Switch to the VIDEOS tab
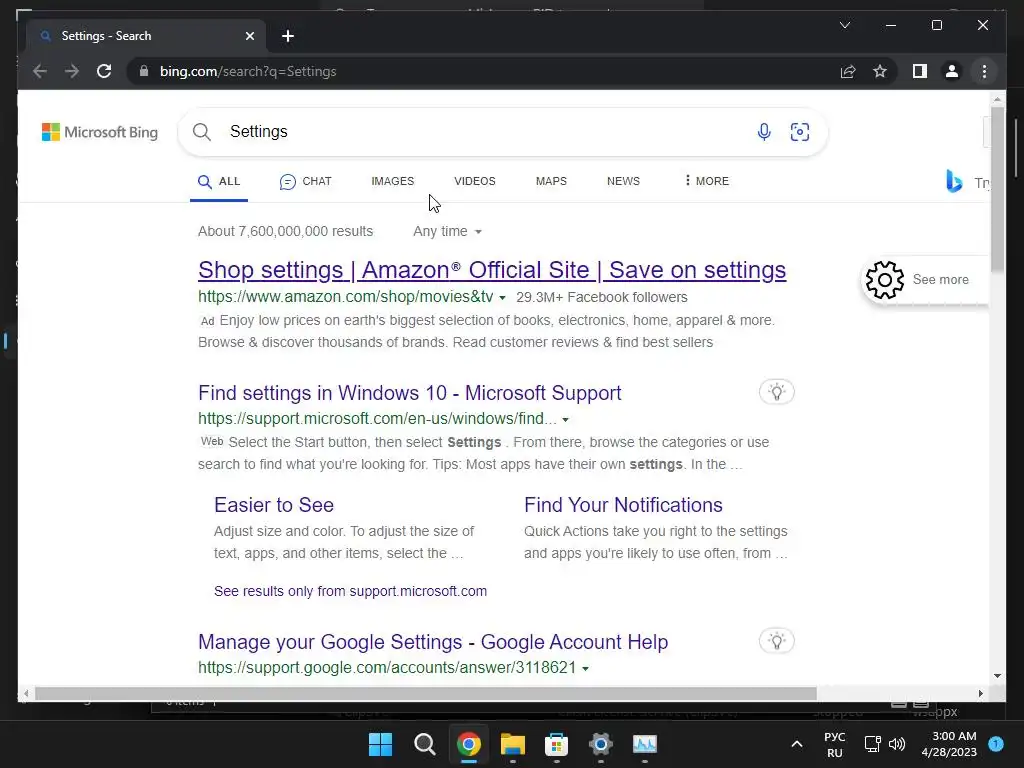This screenshot has width=1024, height=768. point(475,181)
